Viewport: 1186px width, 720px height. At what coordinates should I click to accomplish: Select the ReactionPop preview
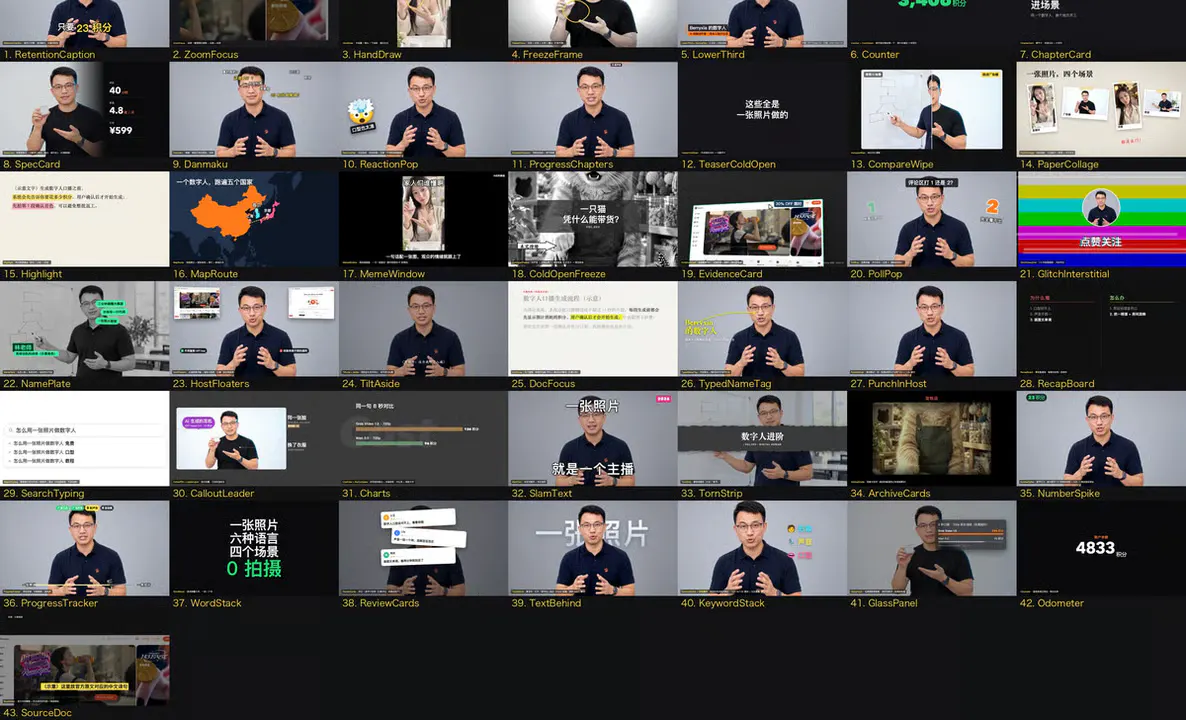(424, 109)
